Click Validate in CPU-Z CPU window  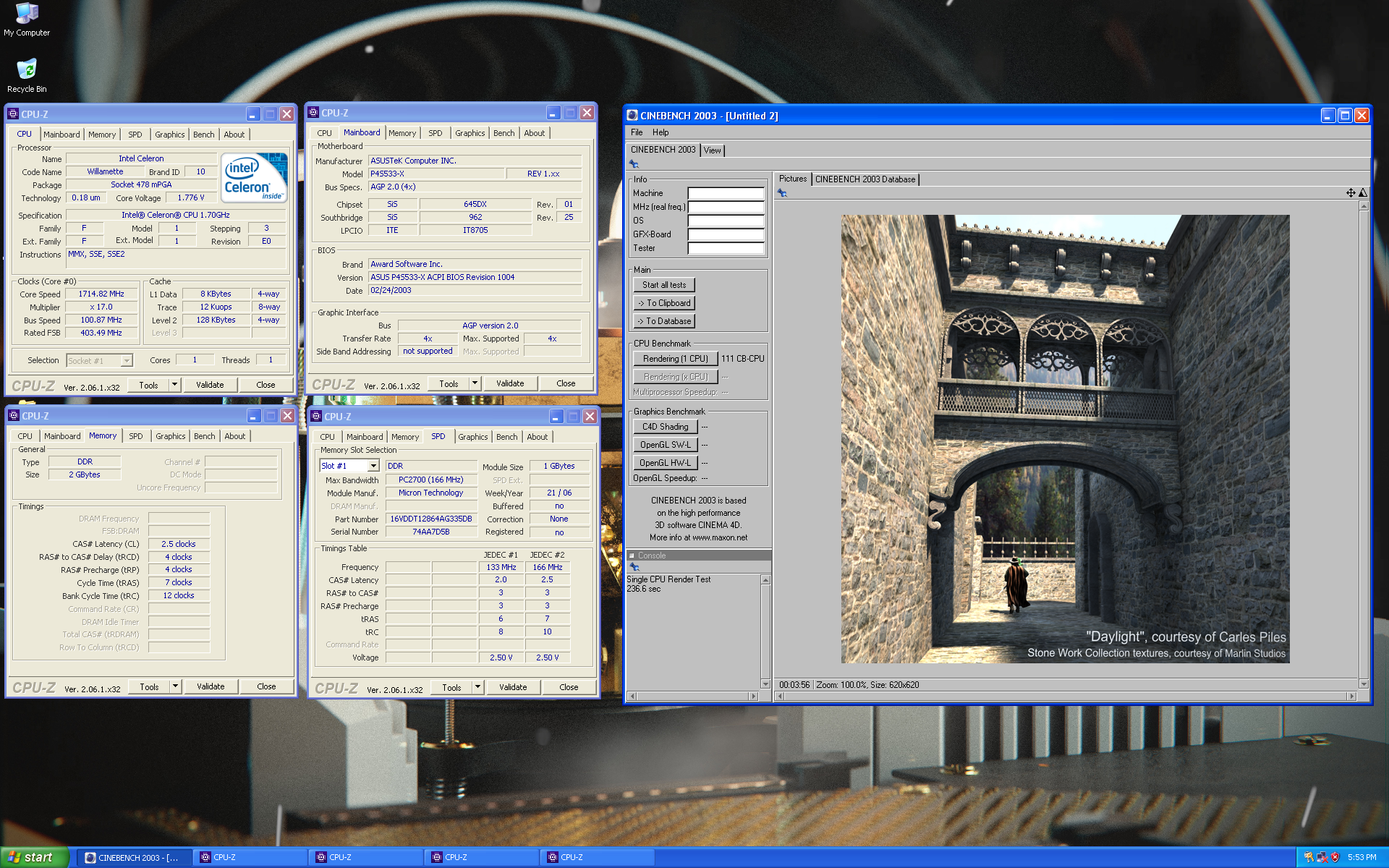click(210, 386)
